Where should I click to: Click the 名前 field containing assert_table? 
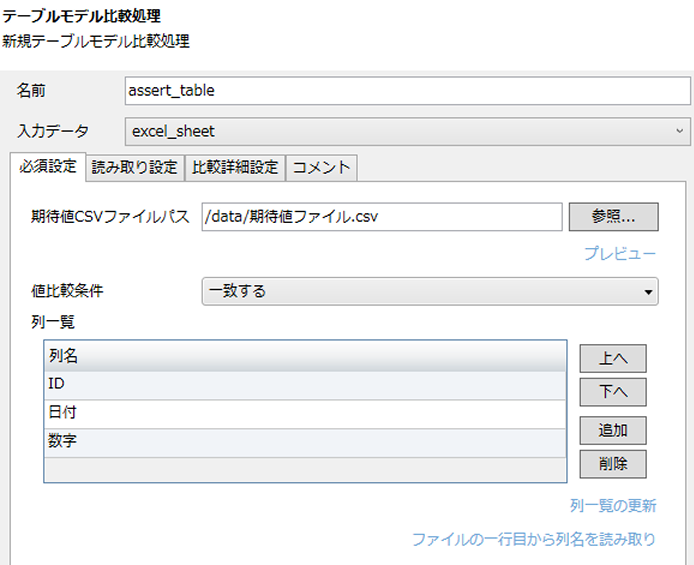pyautogui.click(x=407, y=90)
